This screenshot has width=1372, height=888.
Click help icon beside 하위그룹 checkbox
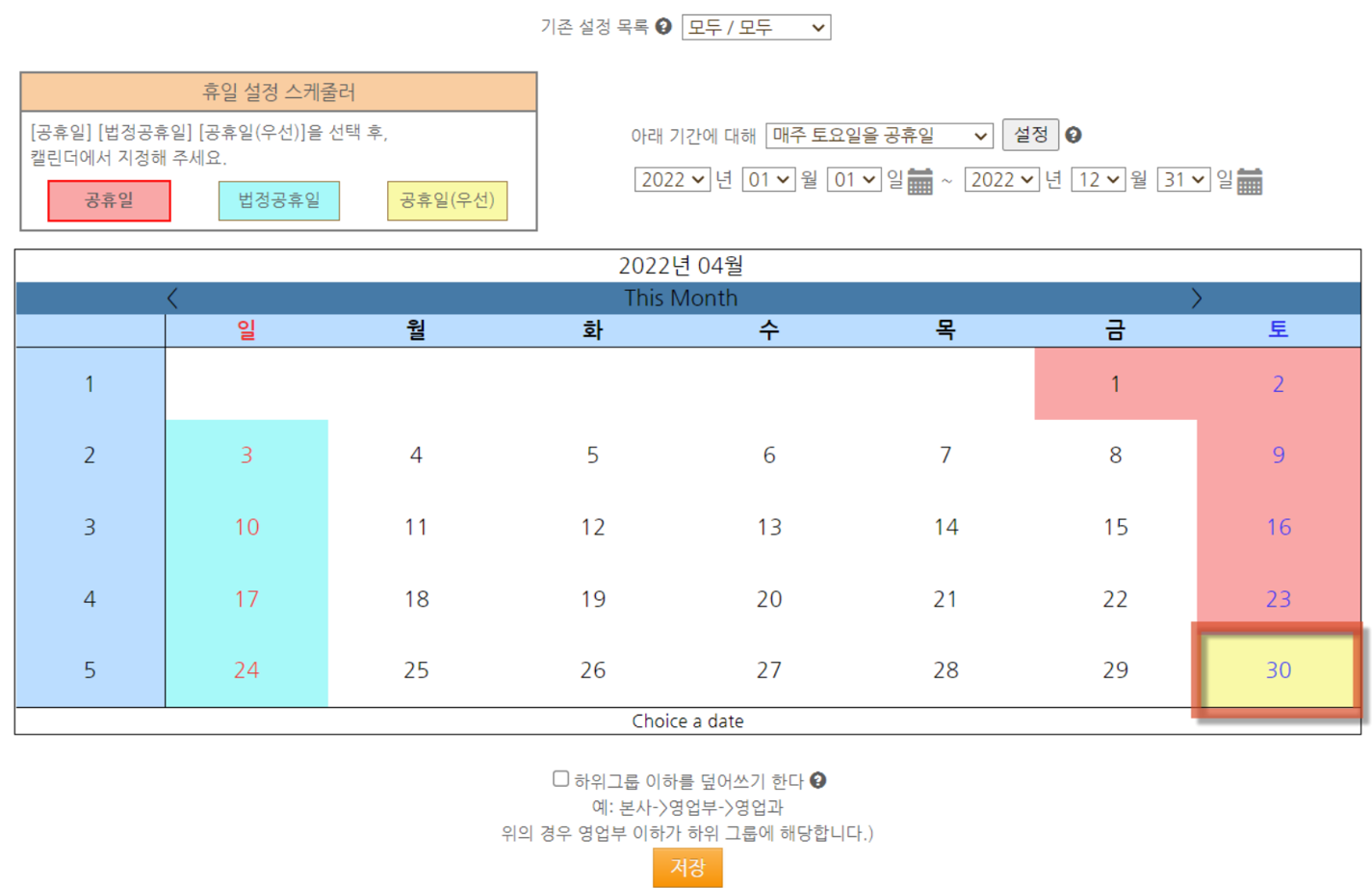817,781
